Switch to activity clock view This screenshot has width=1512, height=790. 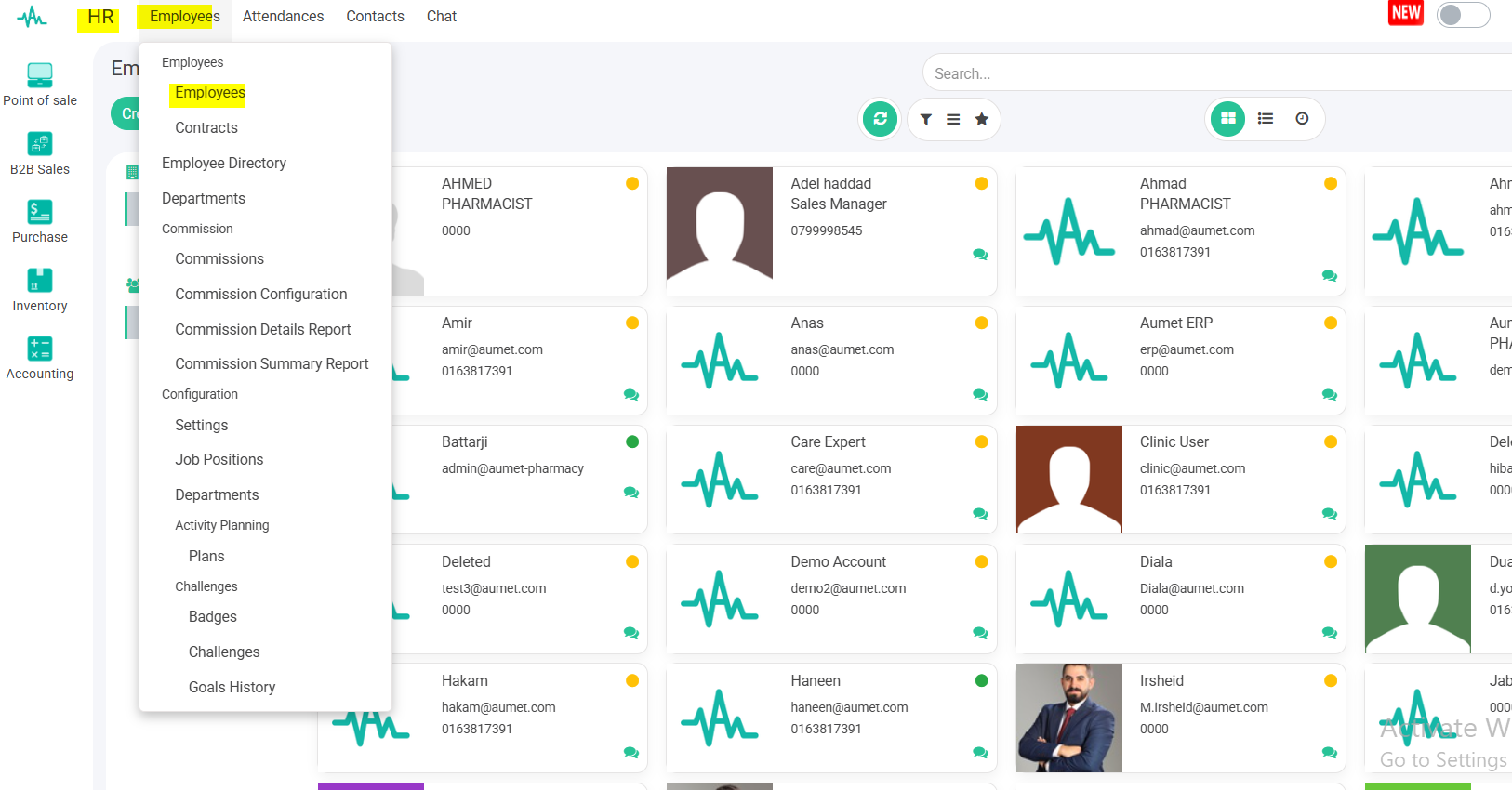point(1302,118)
